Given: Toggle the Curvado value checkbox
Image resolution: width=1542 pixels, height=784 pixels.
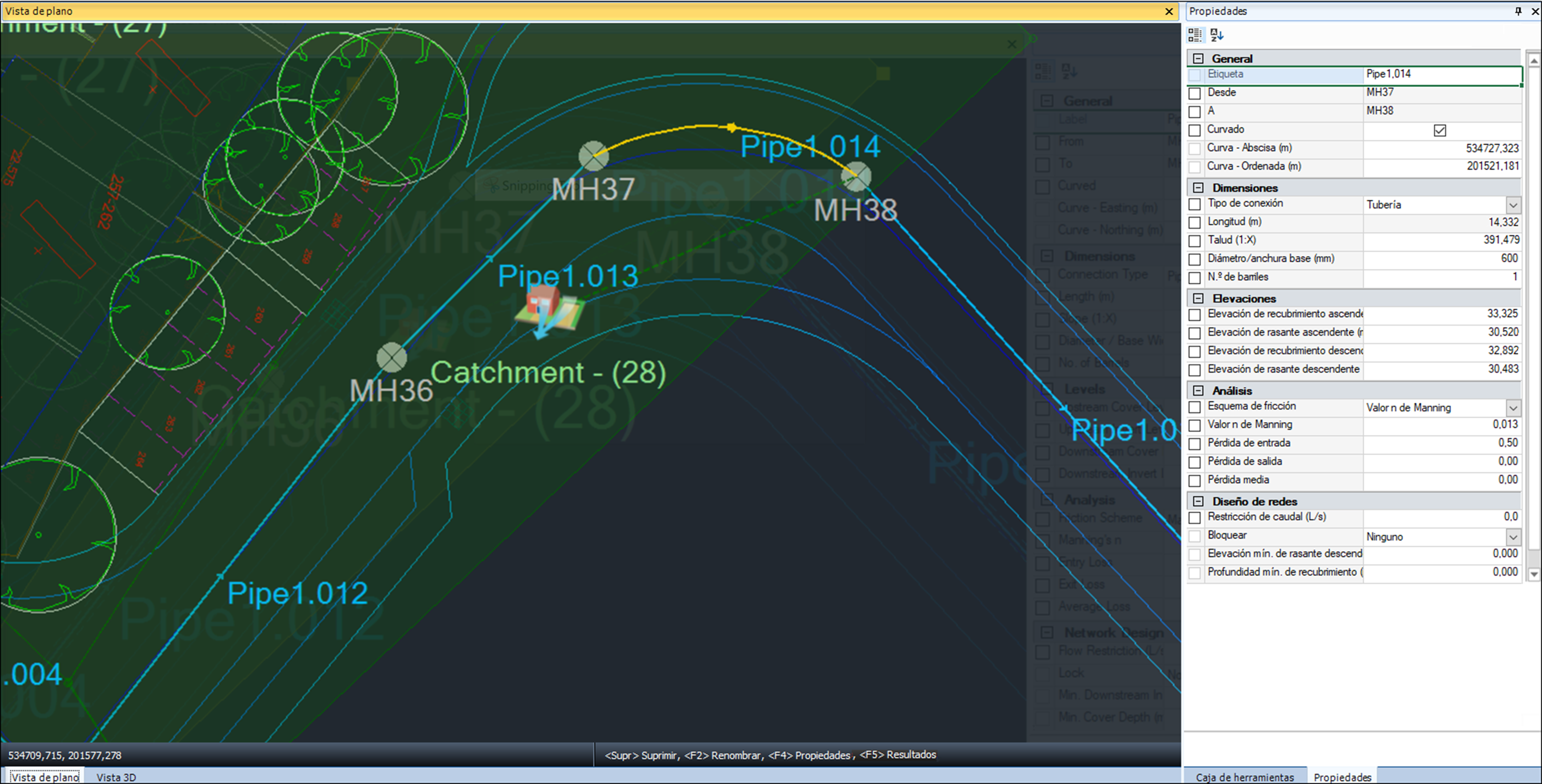Looking at the screenshot, I should tap(1439, 131).
